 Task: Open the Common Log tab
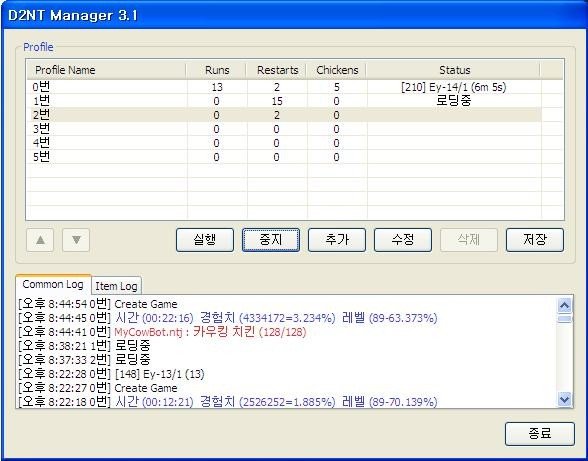[x=53, y=284]
